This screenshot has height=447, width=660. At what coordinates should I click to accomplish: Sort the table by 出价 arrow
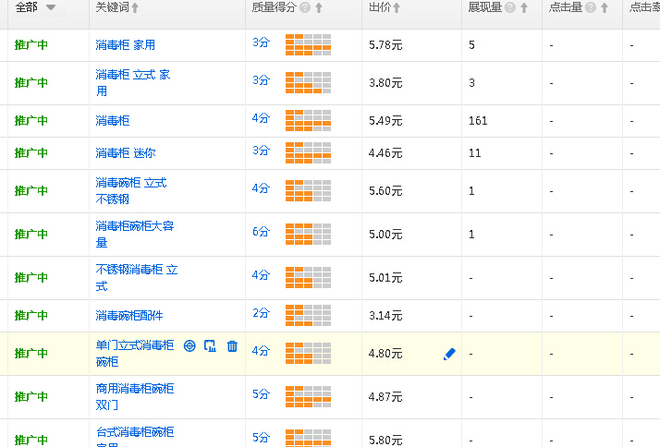point(397,8)
